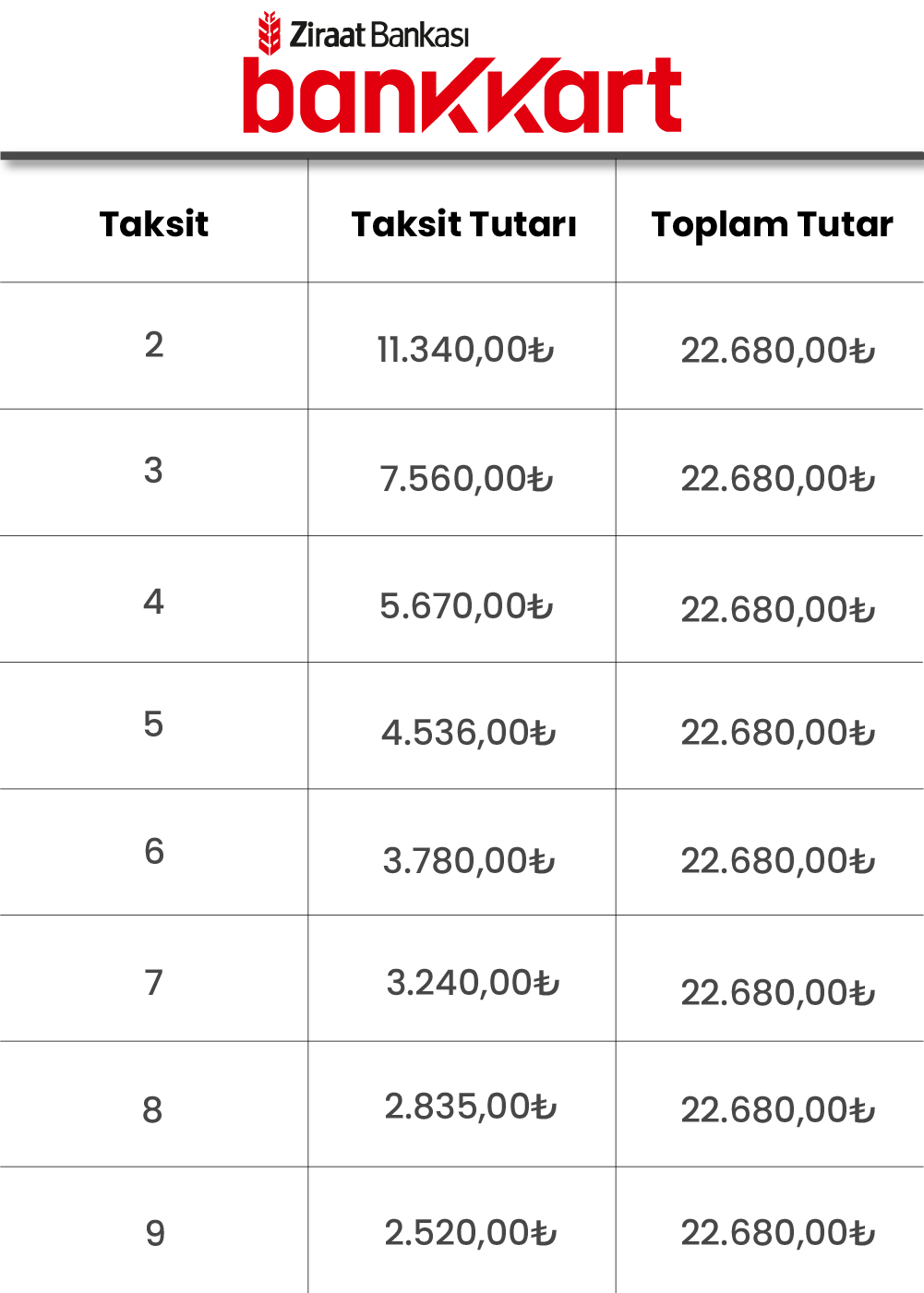
Task: Select the Taksit column header
Action: point(154,224)
